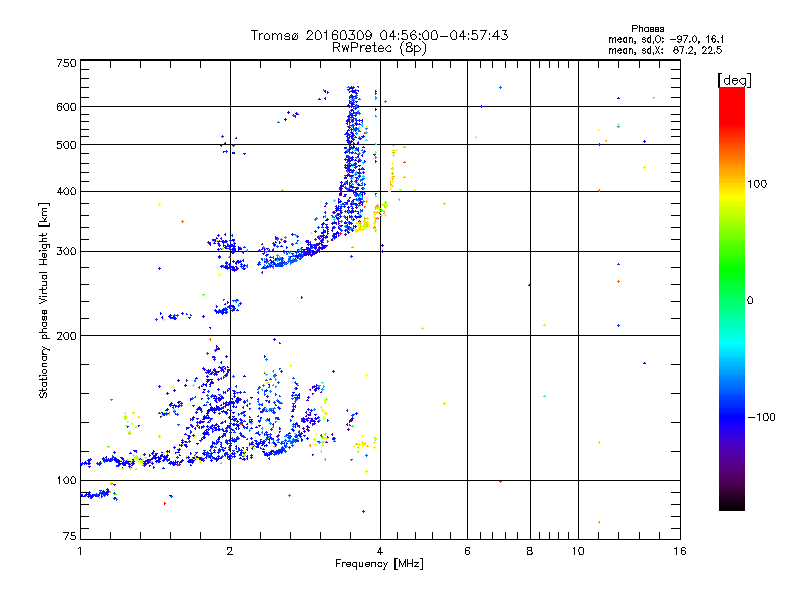Click the y-axis tick label '75'

point(70,536)
